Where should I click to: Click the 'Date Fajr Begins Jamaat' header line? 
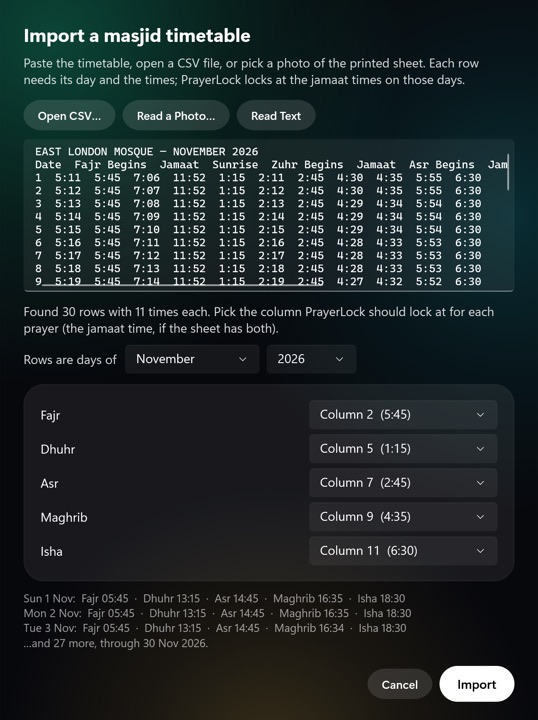[271, 164]
